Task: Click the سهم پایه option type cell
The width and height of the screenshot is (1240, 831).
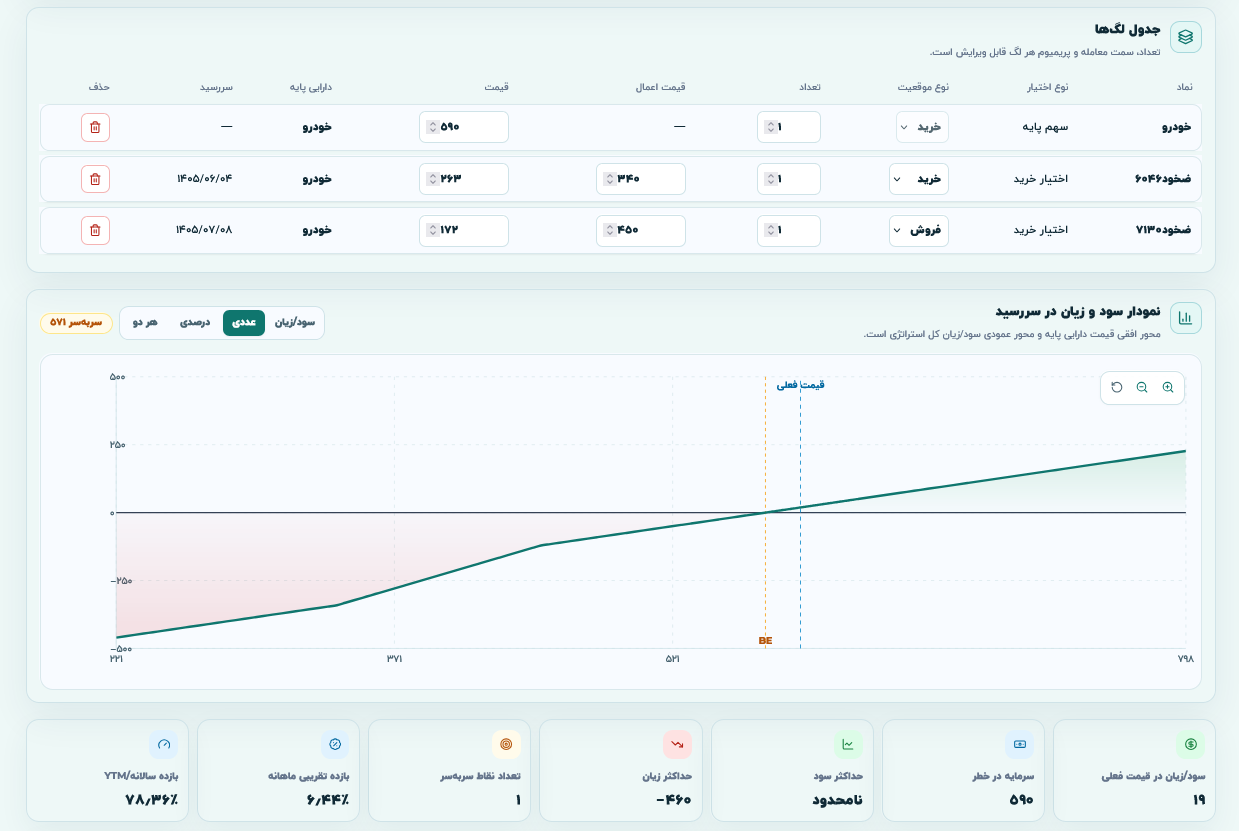Action: [x=1044, y=127]
